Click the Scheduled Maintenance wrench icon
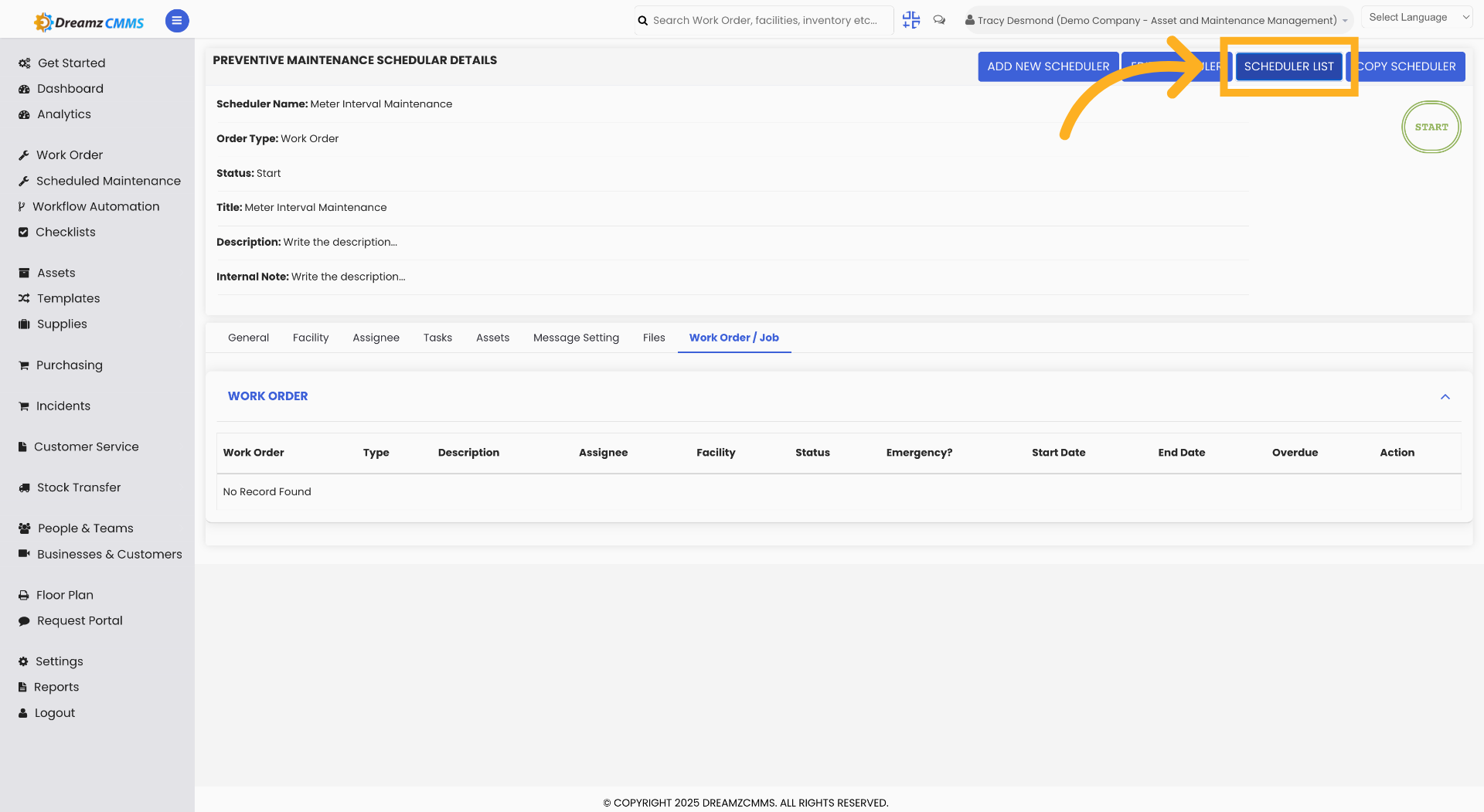Image resolution: width=1484 pixels, height=812 pixels. coord(24,181)
